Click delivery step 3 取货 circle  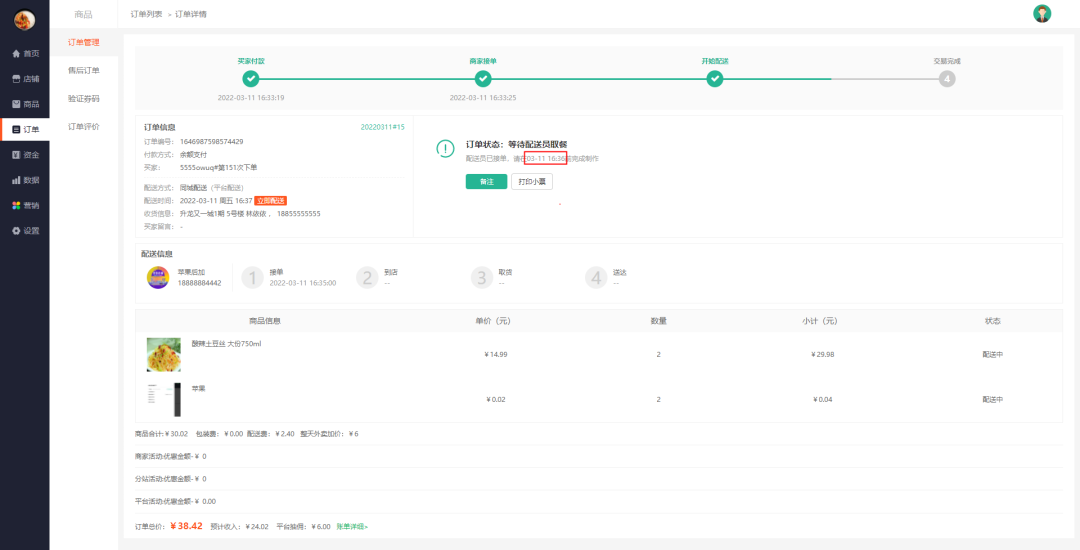[482, 277]
